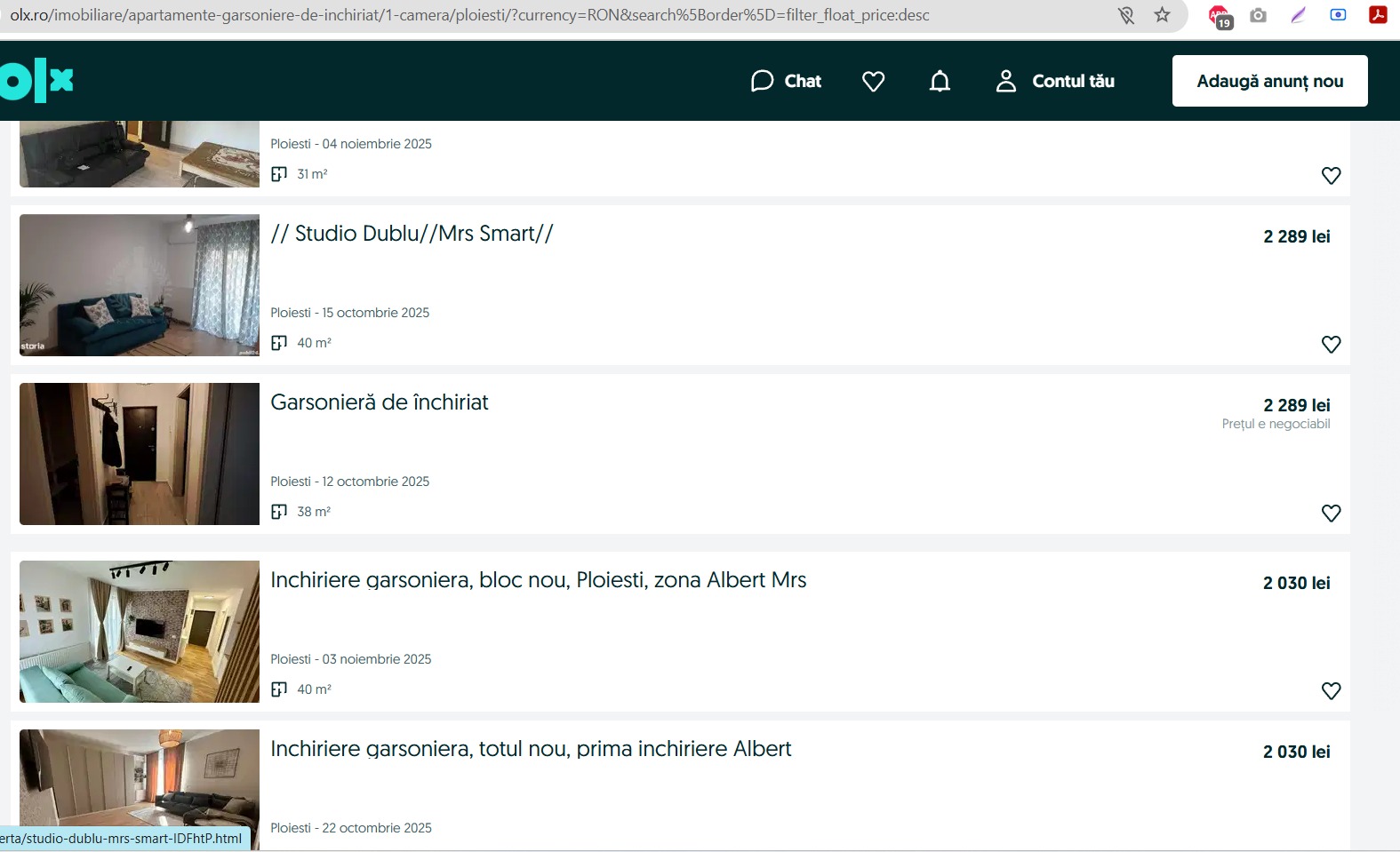
Task: Click the Studio Dublu price 2 289 lei
Action: point(1297,236)
